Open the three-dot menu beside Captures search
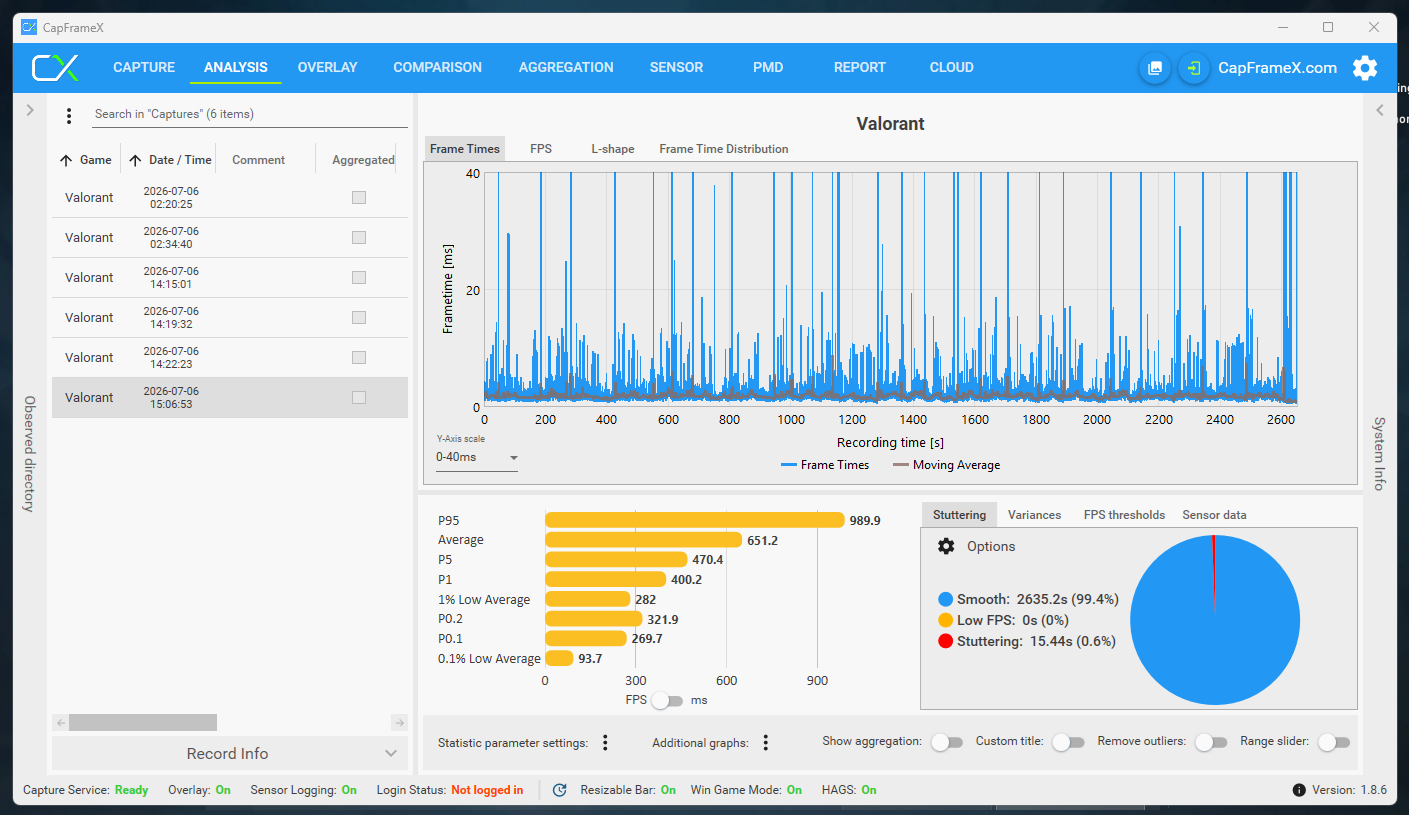 pyautogui.click(x=69, y=116)
